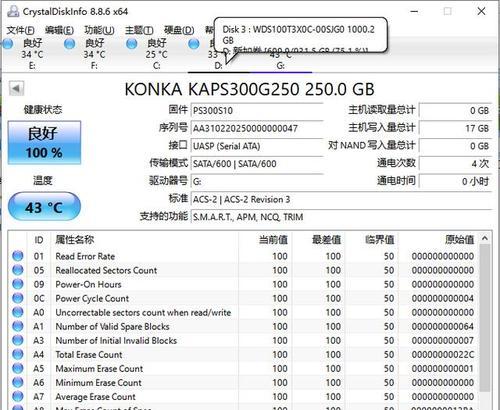Click status orb of Read Error Rate
The image size is (500, 410).
pos(18,256)
